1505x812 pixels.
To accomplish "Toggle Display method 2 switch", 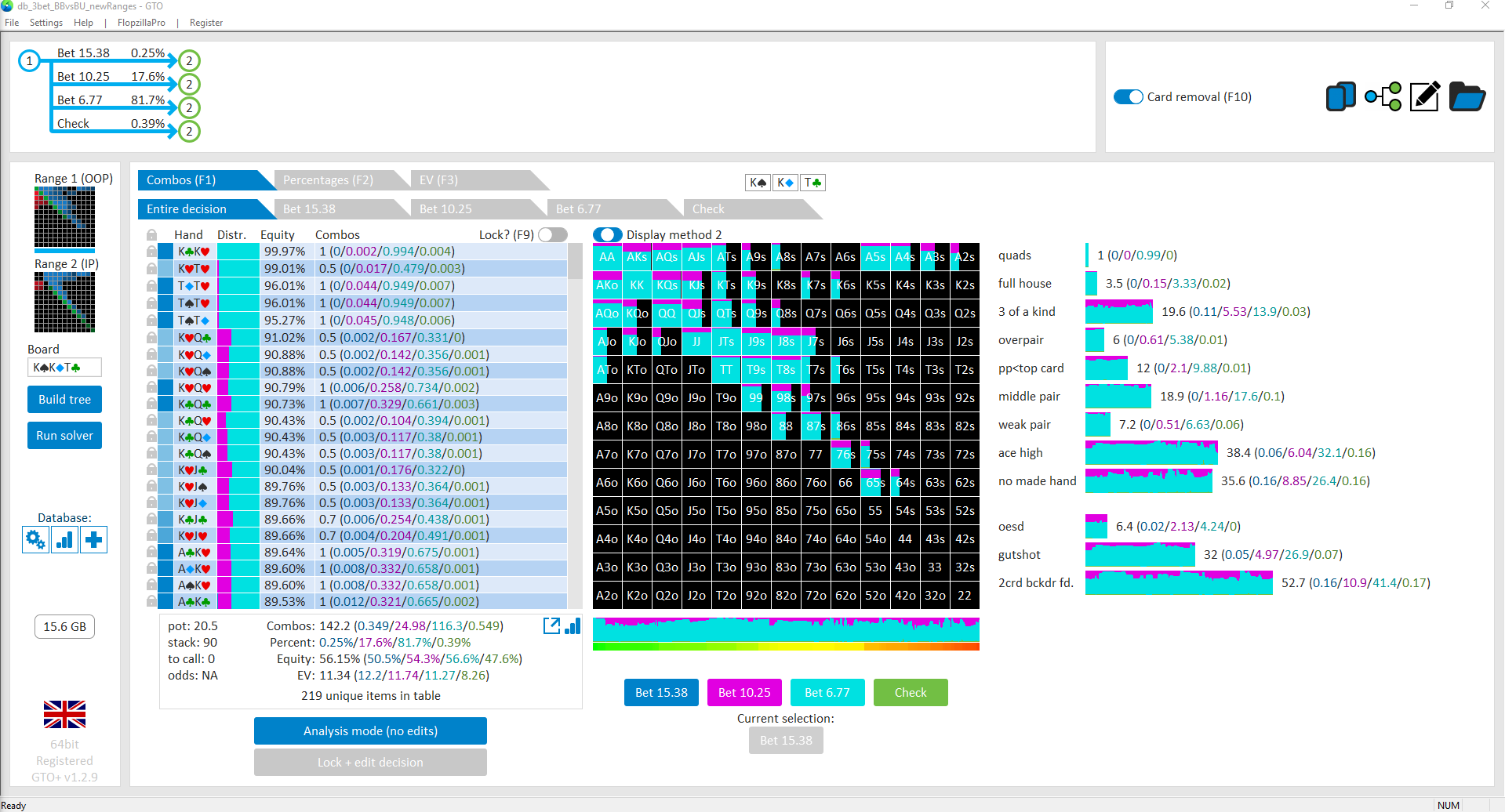I will (x=608, y=235).
